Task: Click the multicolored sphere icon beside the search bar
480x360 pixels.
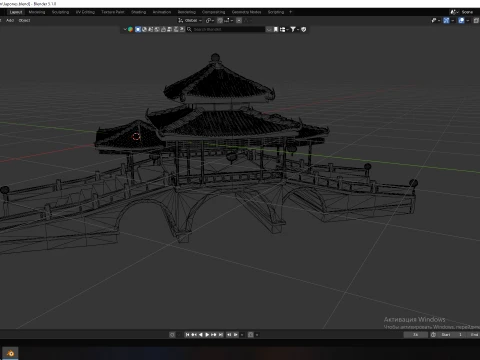Action: (130, 29)
